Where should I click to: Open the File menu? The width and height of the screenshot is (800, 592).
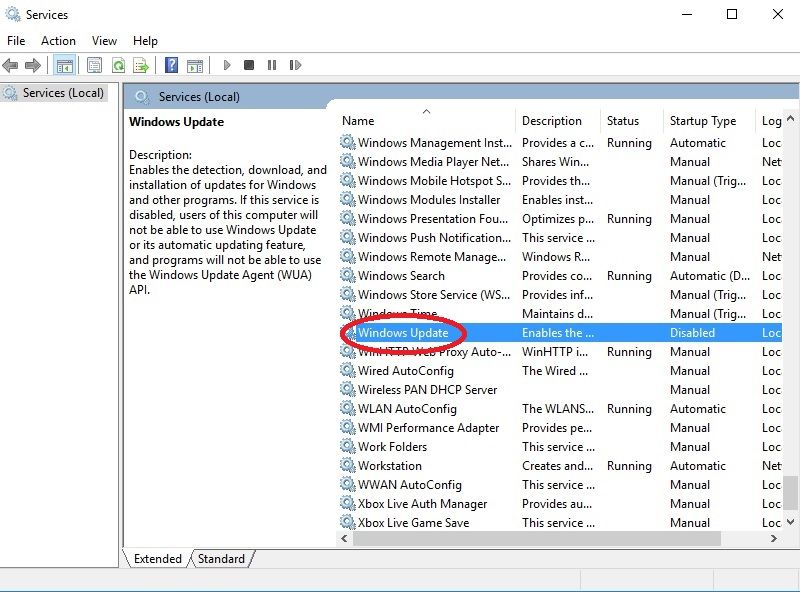pos(16,41)
